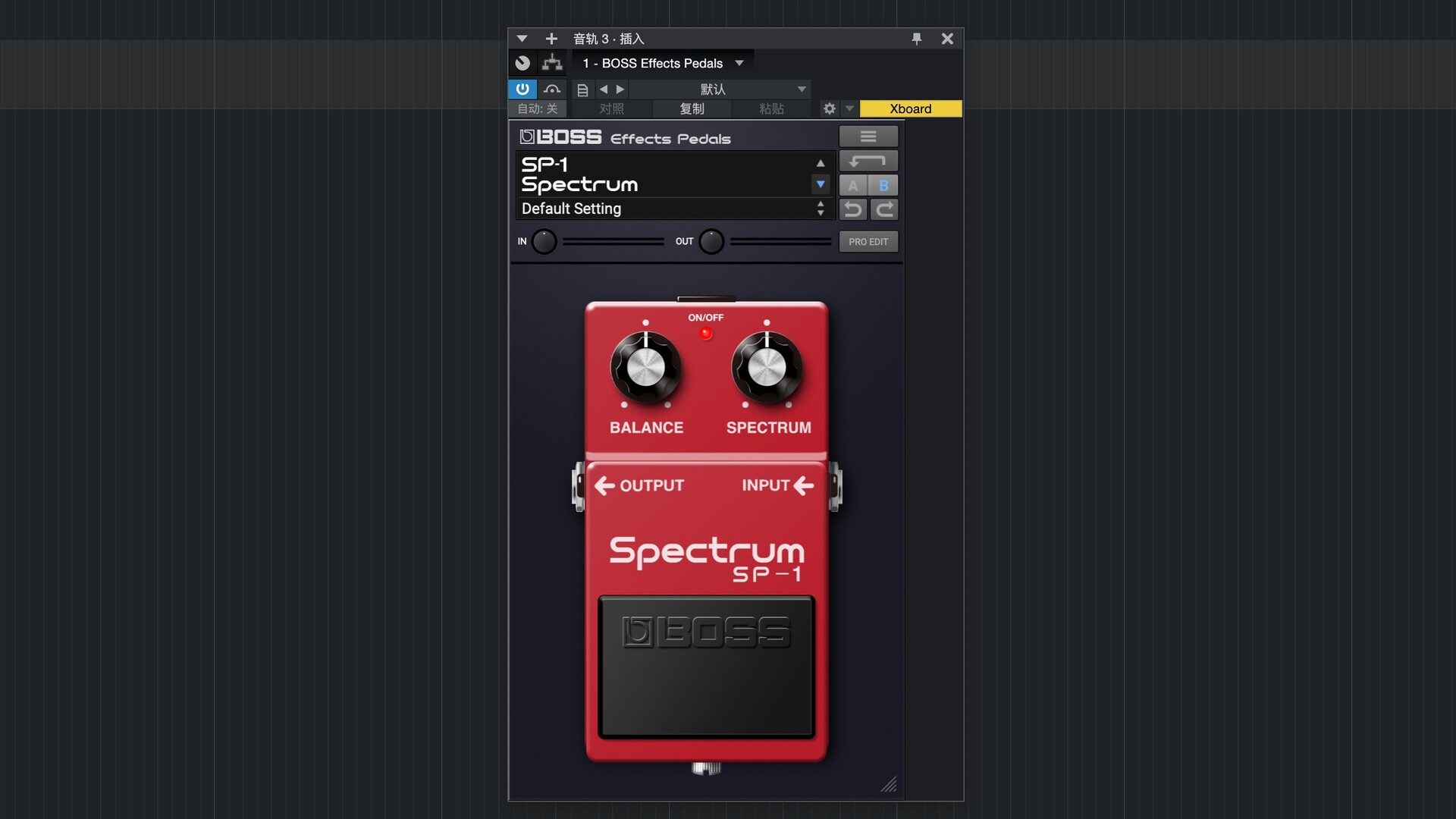Redo with the BOSS redo arrow
Image resolution: width=1456 pixels, height=819 pixels.
tap(883, 209)
